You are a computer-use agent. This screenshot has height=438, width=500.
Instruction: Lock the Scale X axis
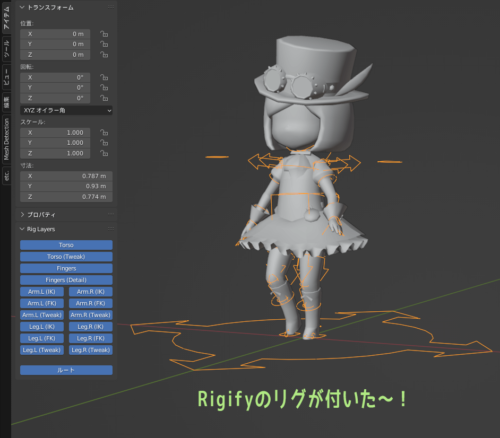[104, 133]
